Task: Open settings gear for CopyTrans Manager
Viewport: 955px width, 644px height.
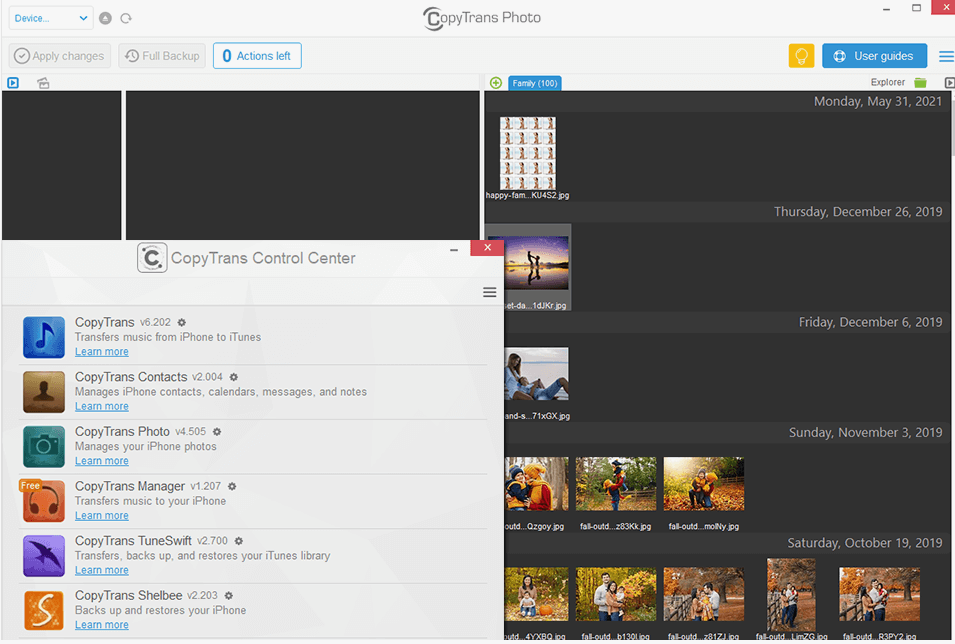Action: tap(231, 486)
